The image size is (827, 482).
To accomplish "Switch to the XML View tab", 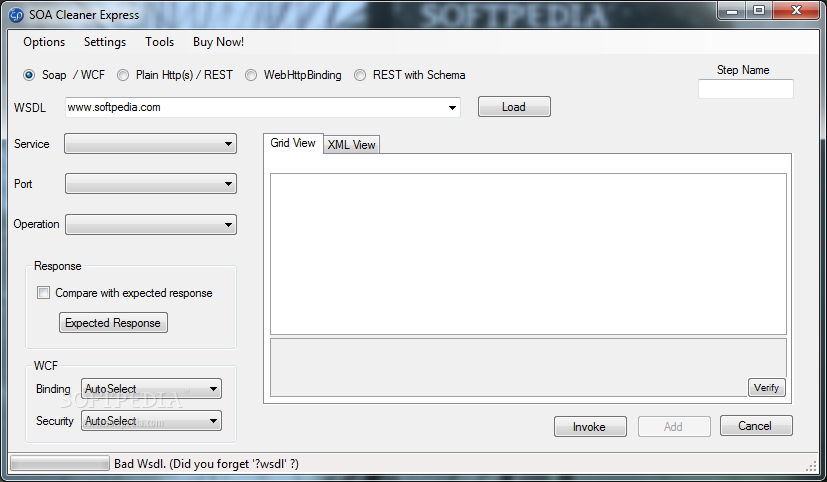I will [x=351, y=144].
